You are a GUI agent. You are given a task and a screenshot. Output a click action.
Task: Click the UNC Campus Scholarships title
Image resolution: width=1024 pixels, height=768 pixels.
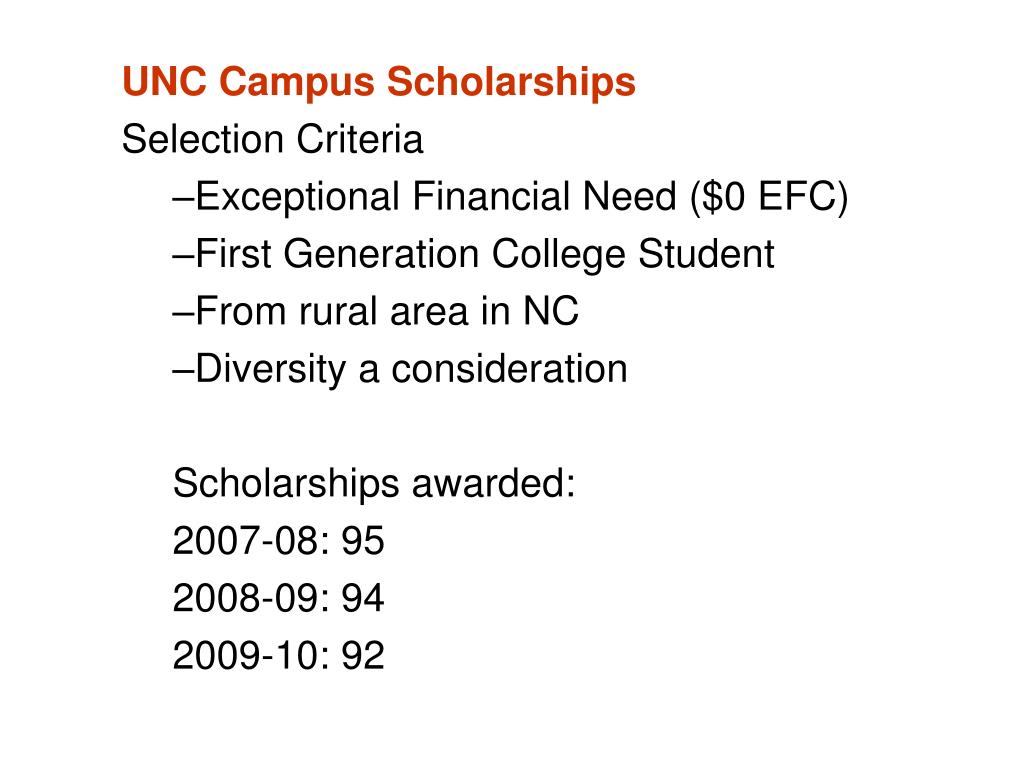(x=379, y=83)
